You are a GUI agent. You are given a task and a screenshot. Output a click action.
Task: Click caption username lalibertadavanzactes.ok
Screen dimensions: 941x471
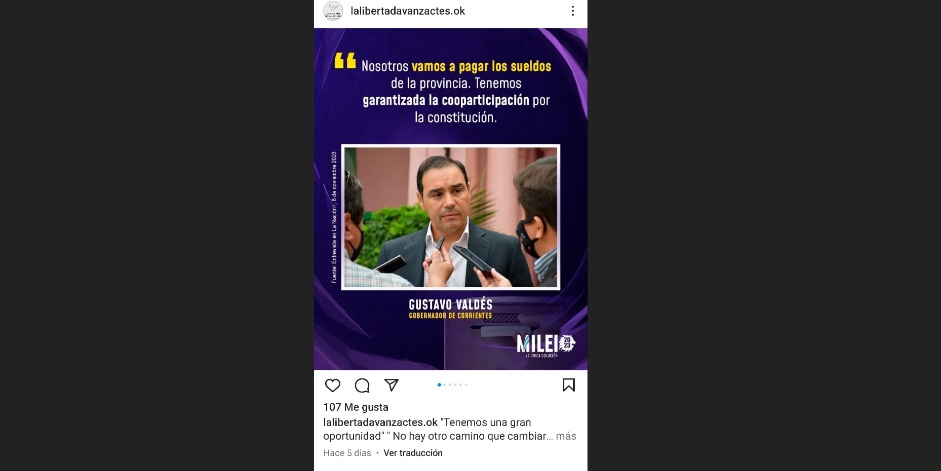coord(380,422)
